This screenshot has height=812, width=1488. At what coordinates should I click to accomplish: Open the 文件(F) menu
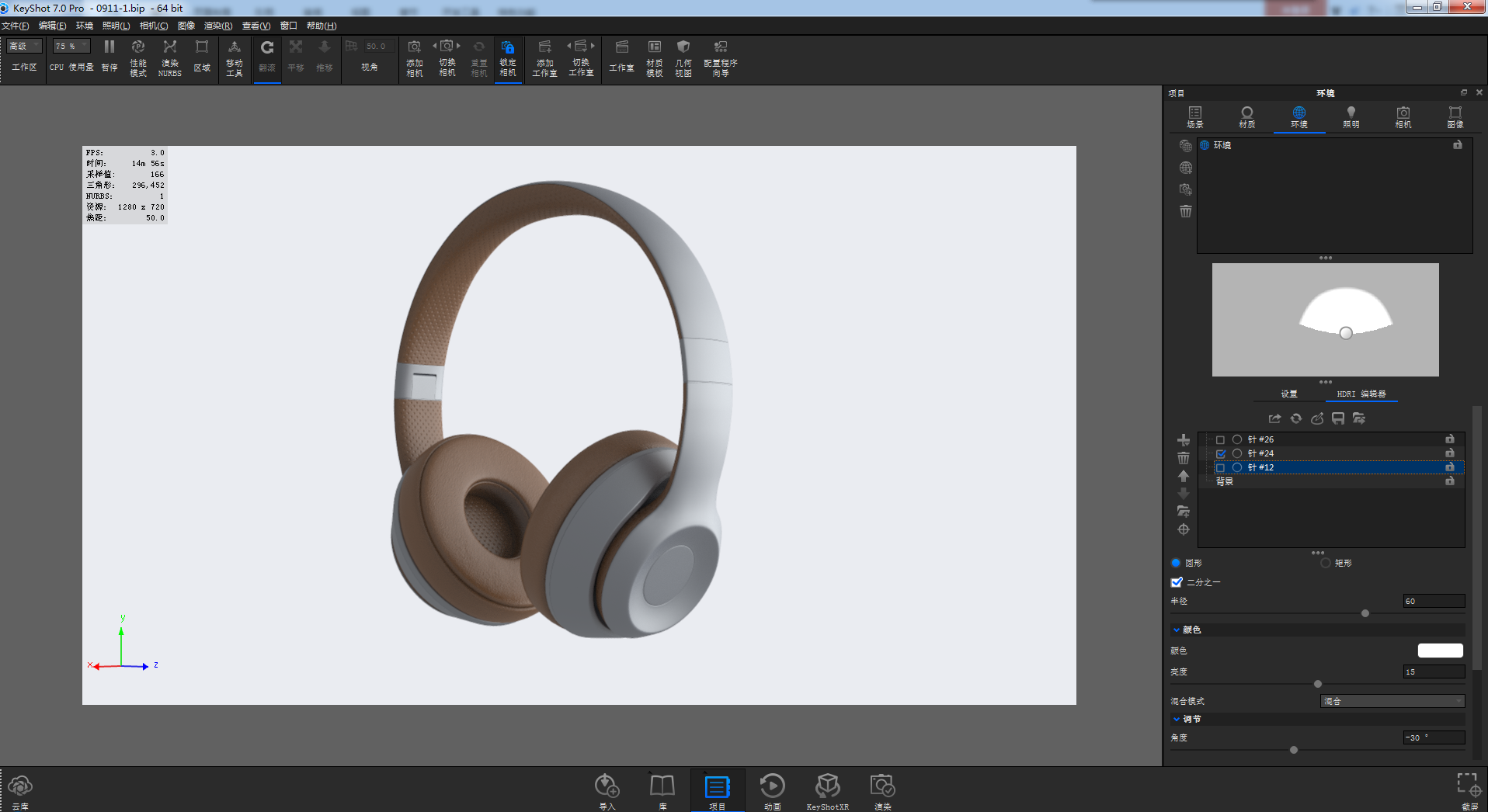(16, 26)
